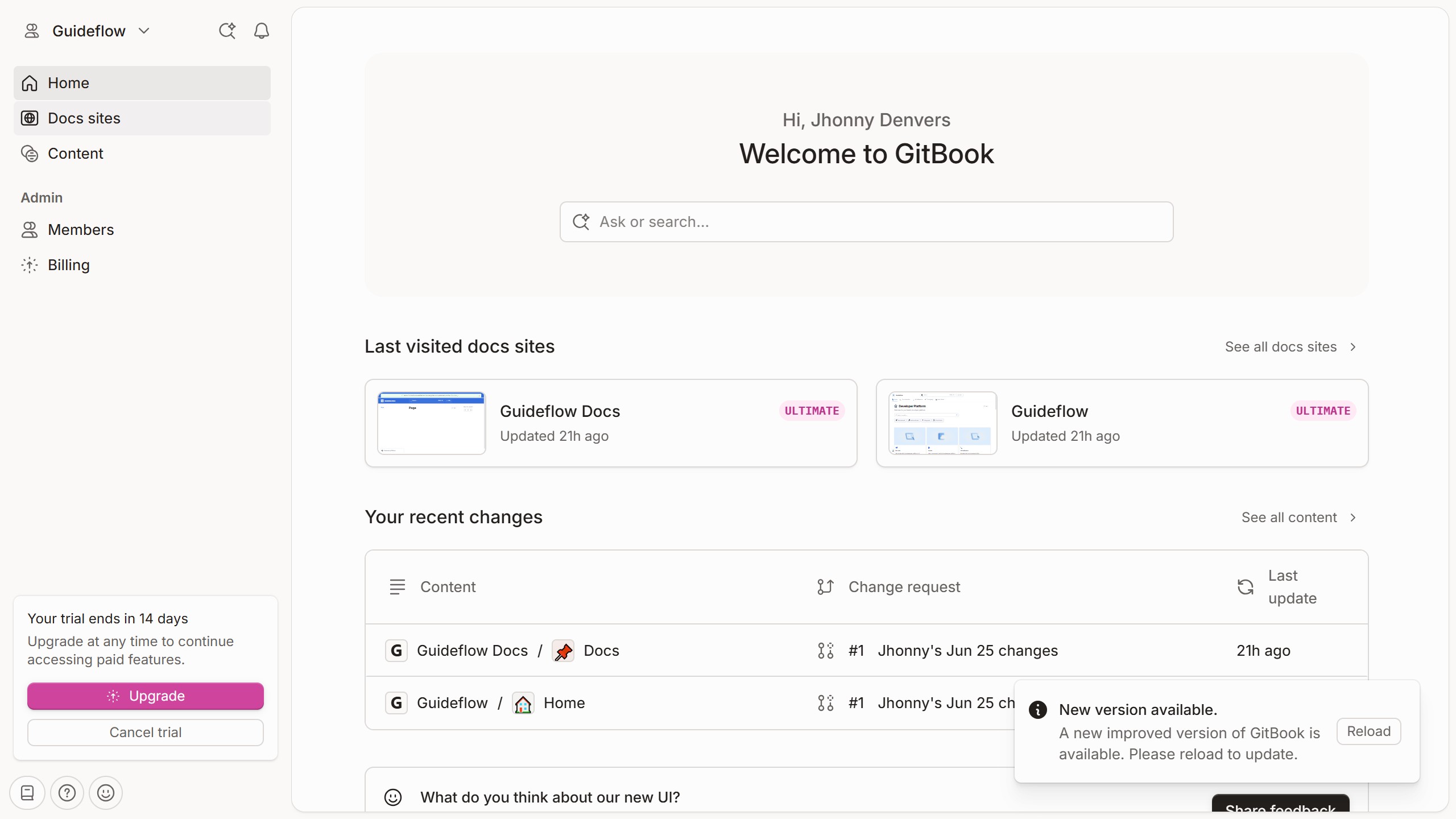The image size is (1456, 819).
Task: Click the Hi, Jhonny Denvers greeting
Action: point(866,120)
